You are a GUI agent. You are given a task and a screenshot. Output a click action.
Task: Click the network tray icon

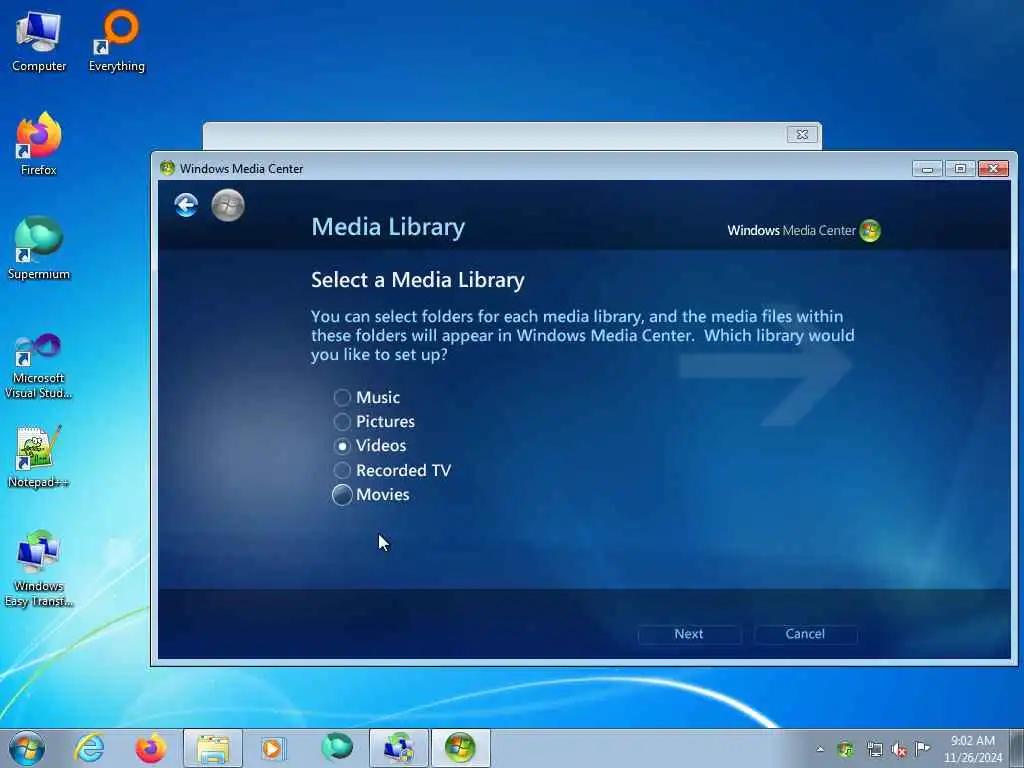pyautogui.click(x=874, y=749)
